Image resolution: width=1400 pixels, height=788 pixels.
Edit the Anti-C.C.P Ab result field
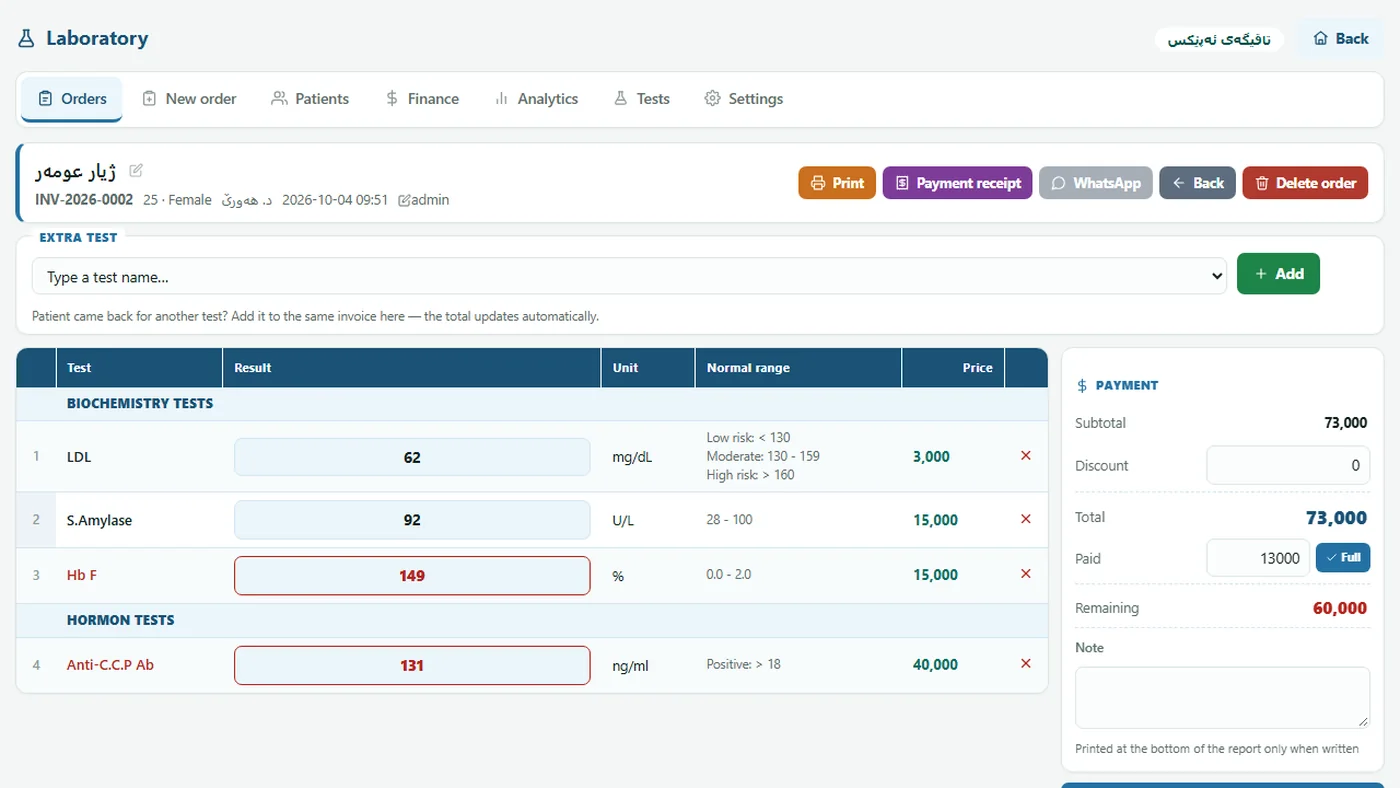pyautogui.click(x=412, y=665)
